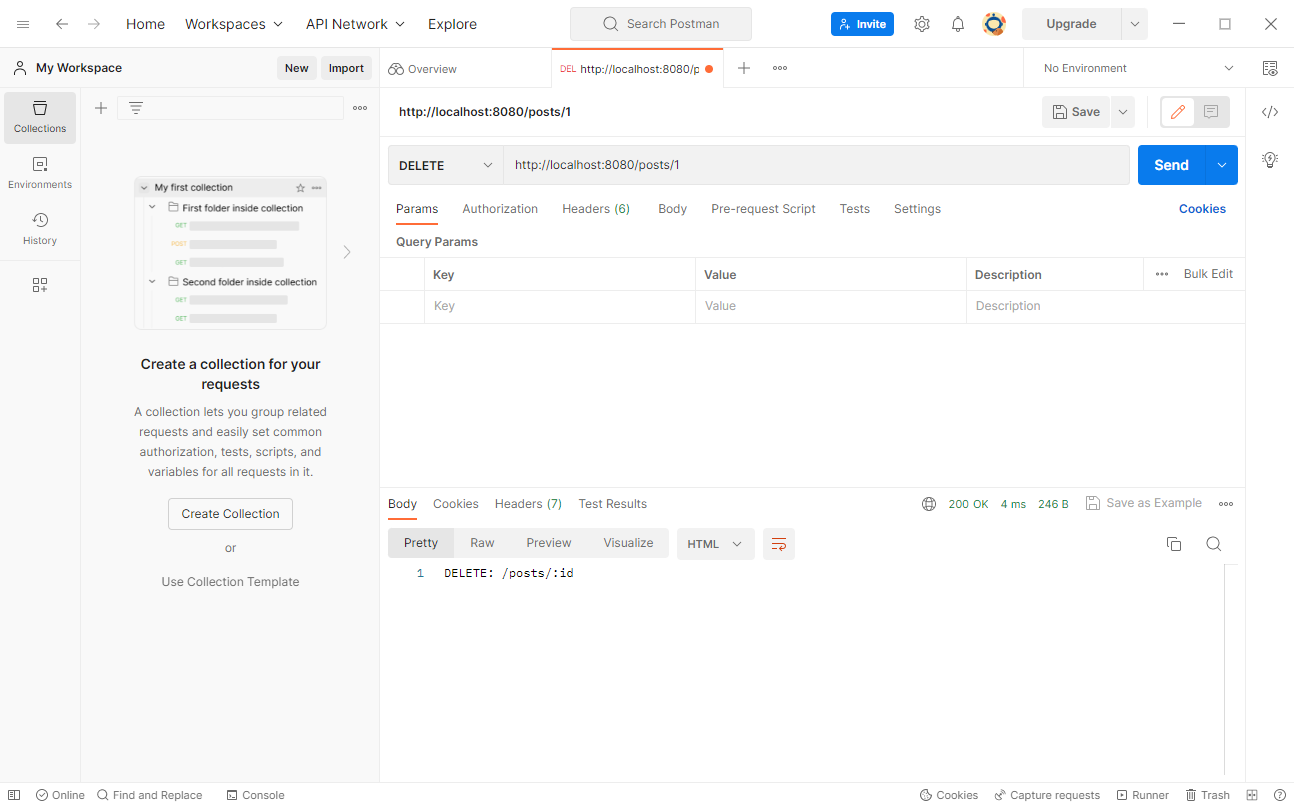Open the notifications bell
Screen dimensions: 1294x807
958,24
